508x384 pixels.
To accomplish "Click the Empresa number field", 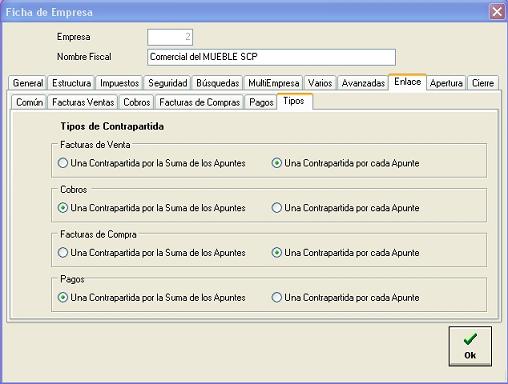I will click(x=170, y=37).
